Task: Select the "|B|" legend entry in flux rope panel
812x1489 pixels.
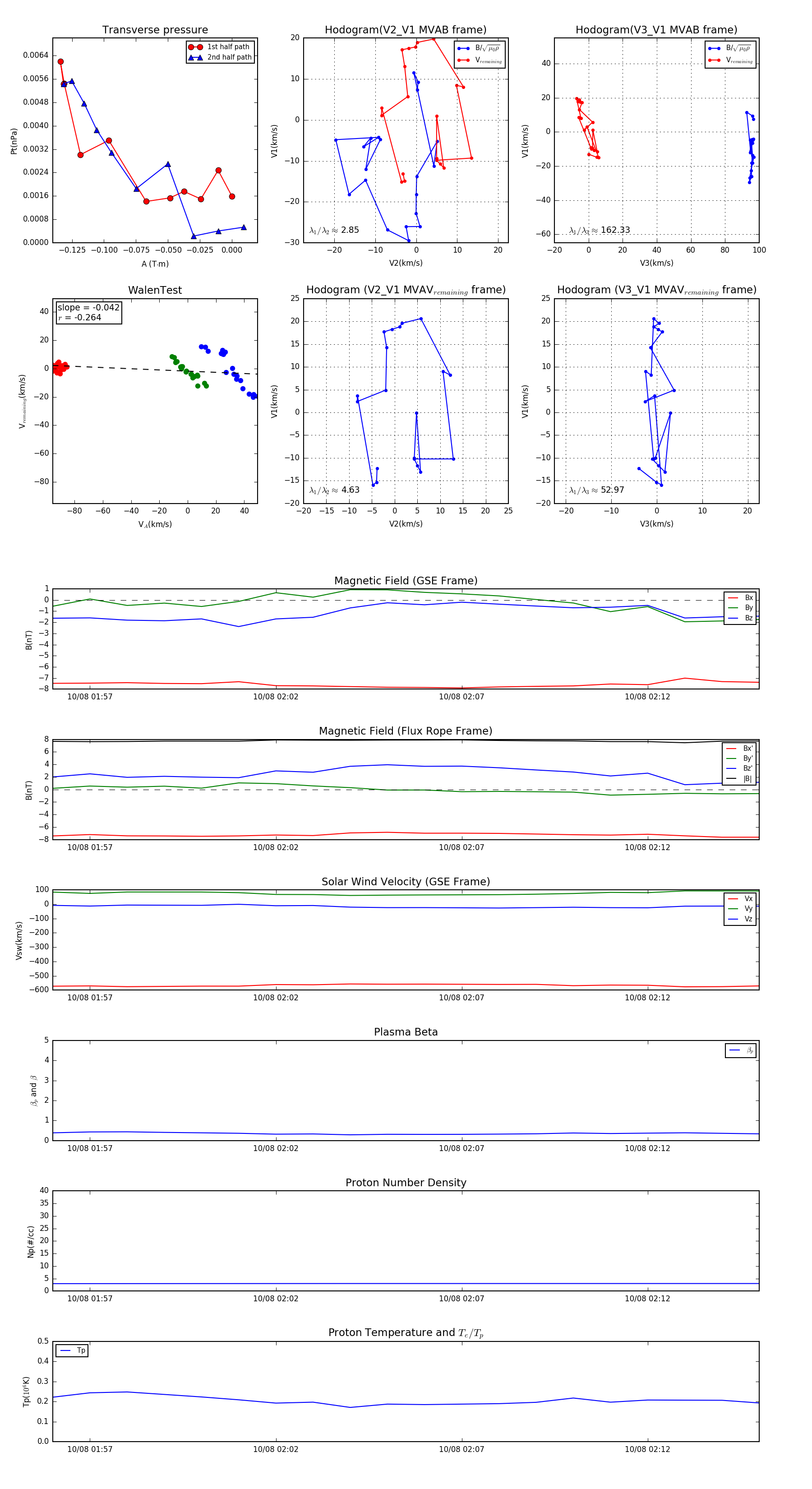Action: (739, 779)
